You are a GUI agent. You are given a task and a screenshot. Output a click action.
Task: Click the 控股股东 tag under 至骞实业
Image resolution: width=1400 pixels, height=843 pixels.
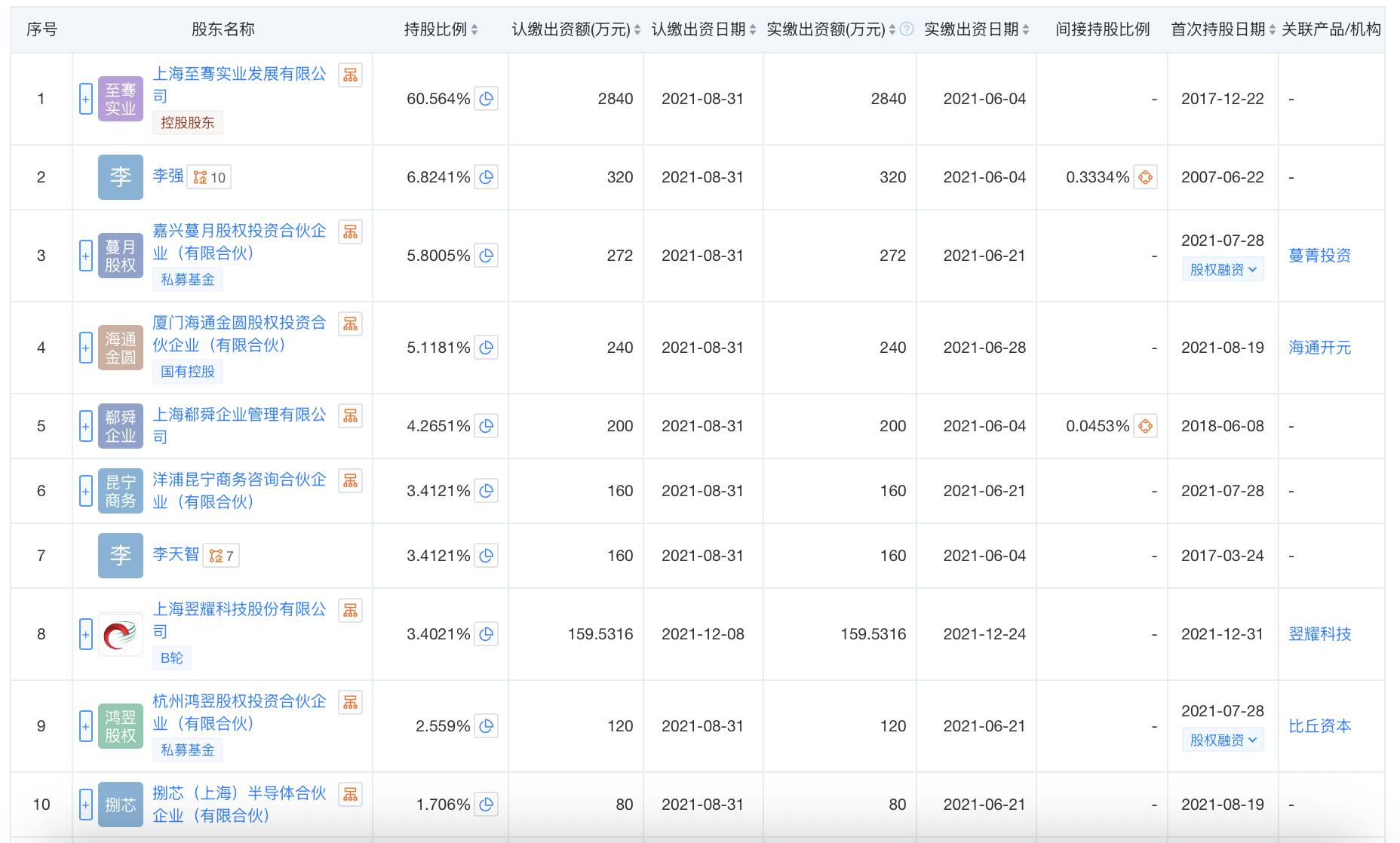187,122
